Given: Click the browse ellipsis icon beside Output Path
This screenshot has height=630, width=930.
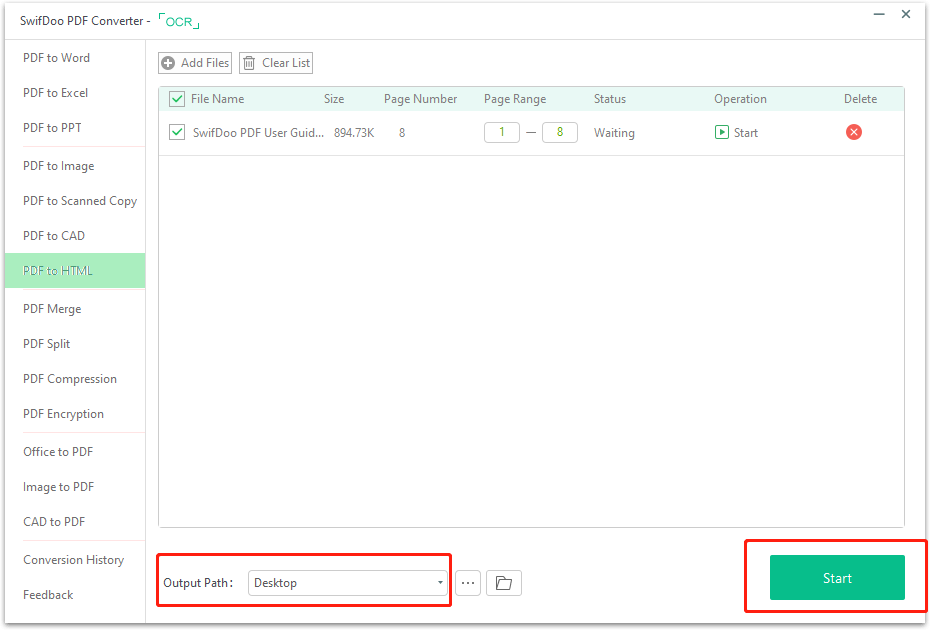Looking at the screenshot, I should [x=467, y=582].
